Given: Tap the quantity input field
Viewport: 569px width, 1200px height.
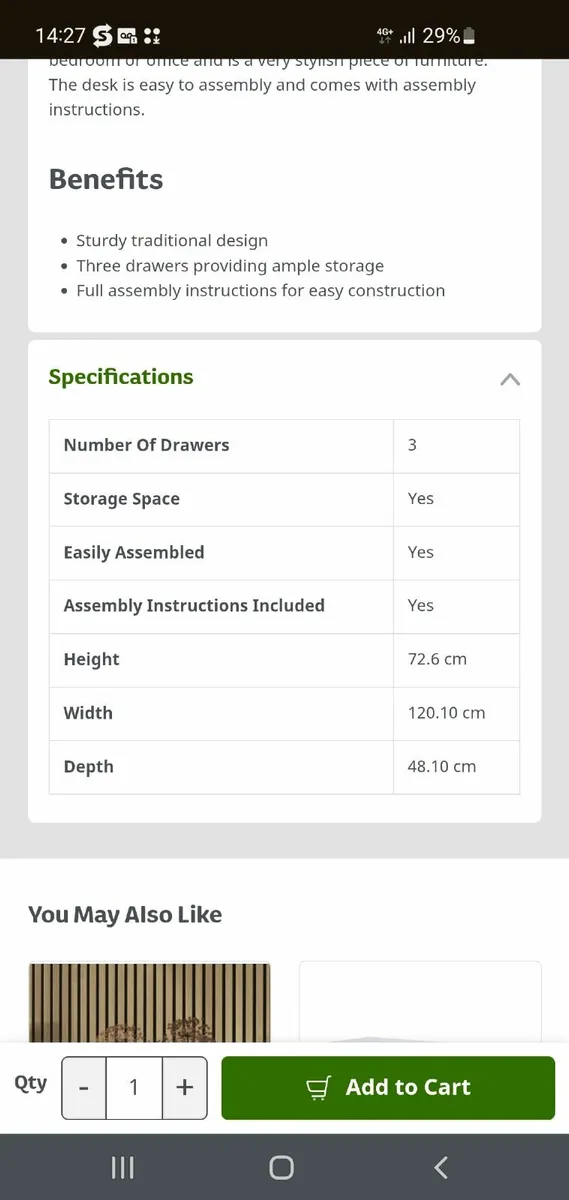Looking at the screenshot, I should [x=134, y=1088].
